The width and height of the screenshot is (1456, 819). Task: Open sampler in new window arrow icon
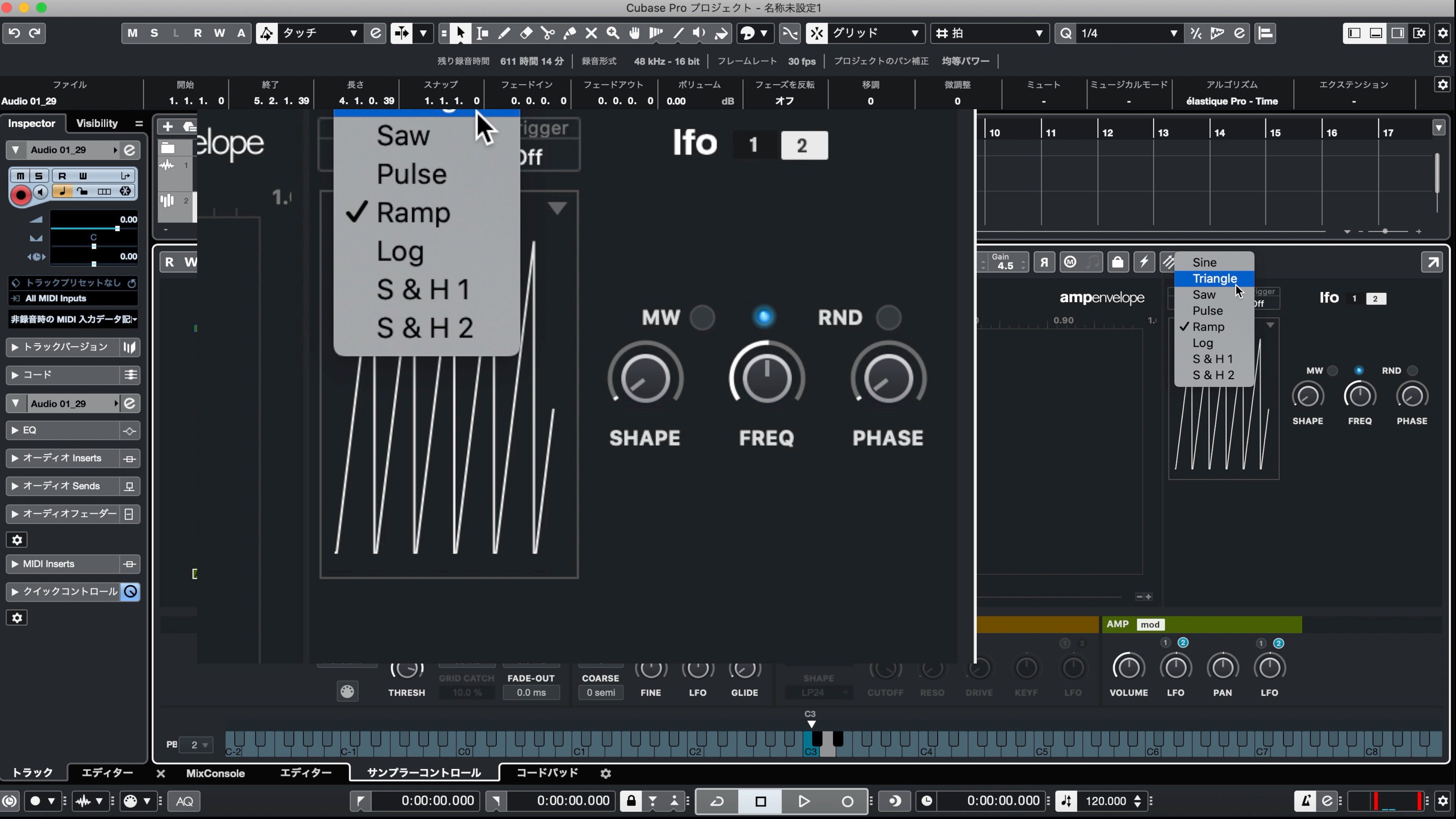coord(1432,262)
